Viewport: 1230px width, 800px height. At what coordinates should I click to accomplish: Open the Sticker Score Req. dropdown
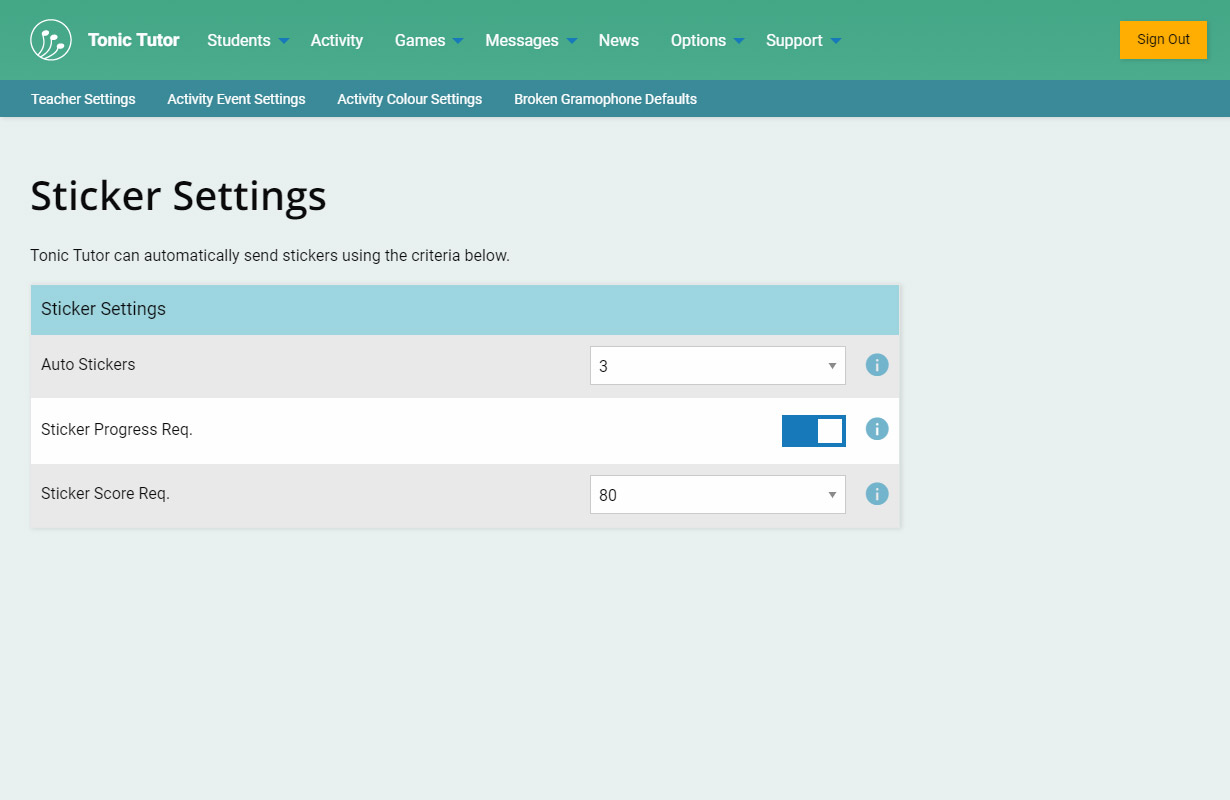717,495
